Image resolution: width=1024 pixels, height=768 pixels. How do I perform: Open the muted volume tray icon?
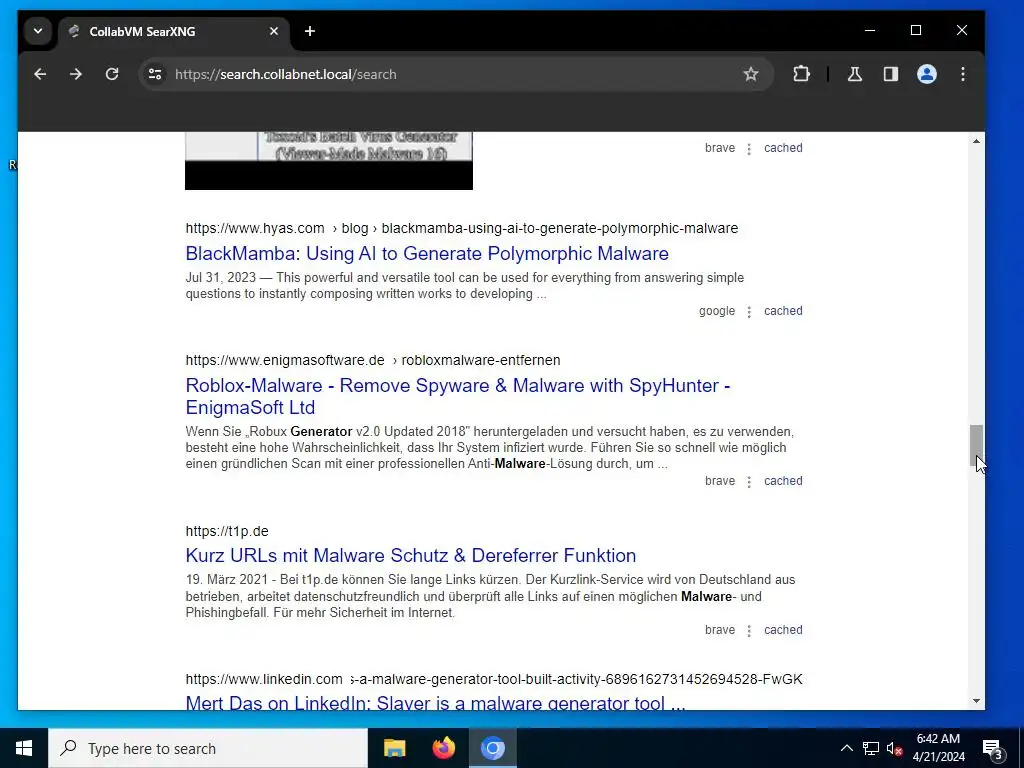[x=894, y=748]
